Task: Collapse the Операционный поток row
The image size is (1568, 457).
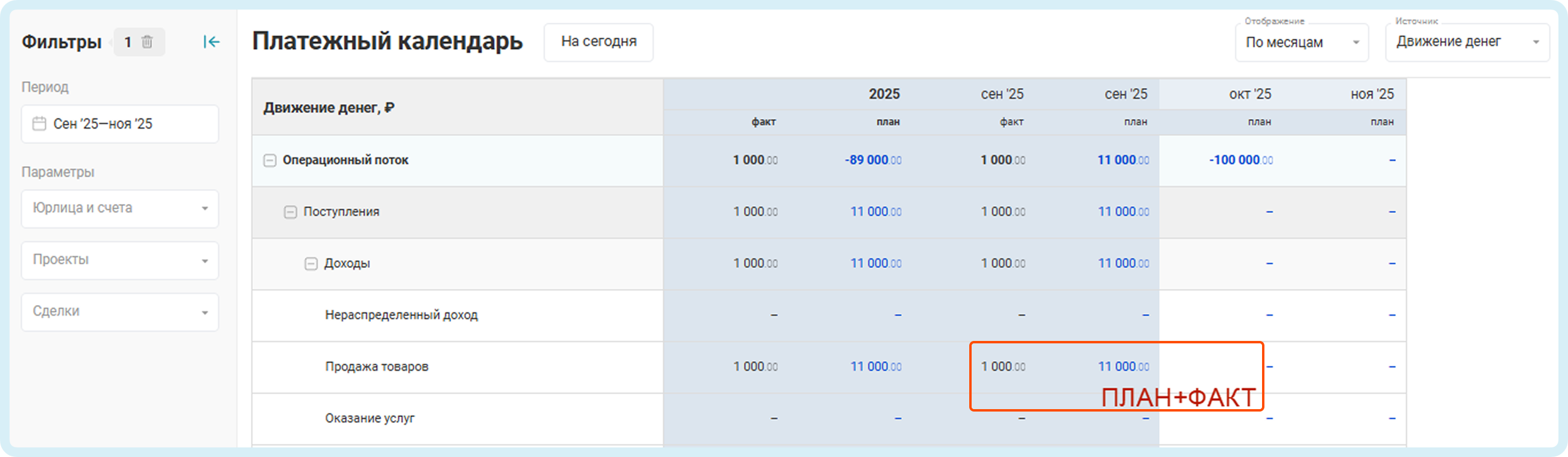Action: (269, 160)
